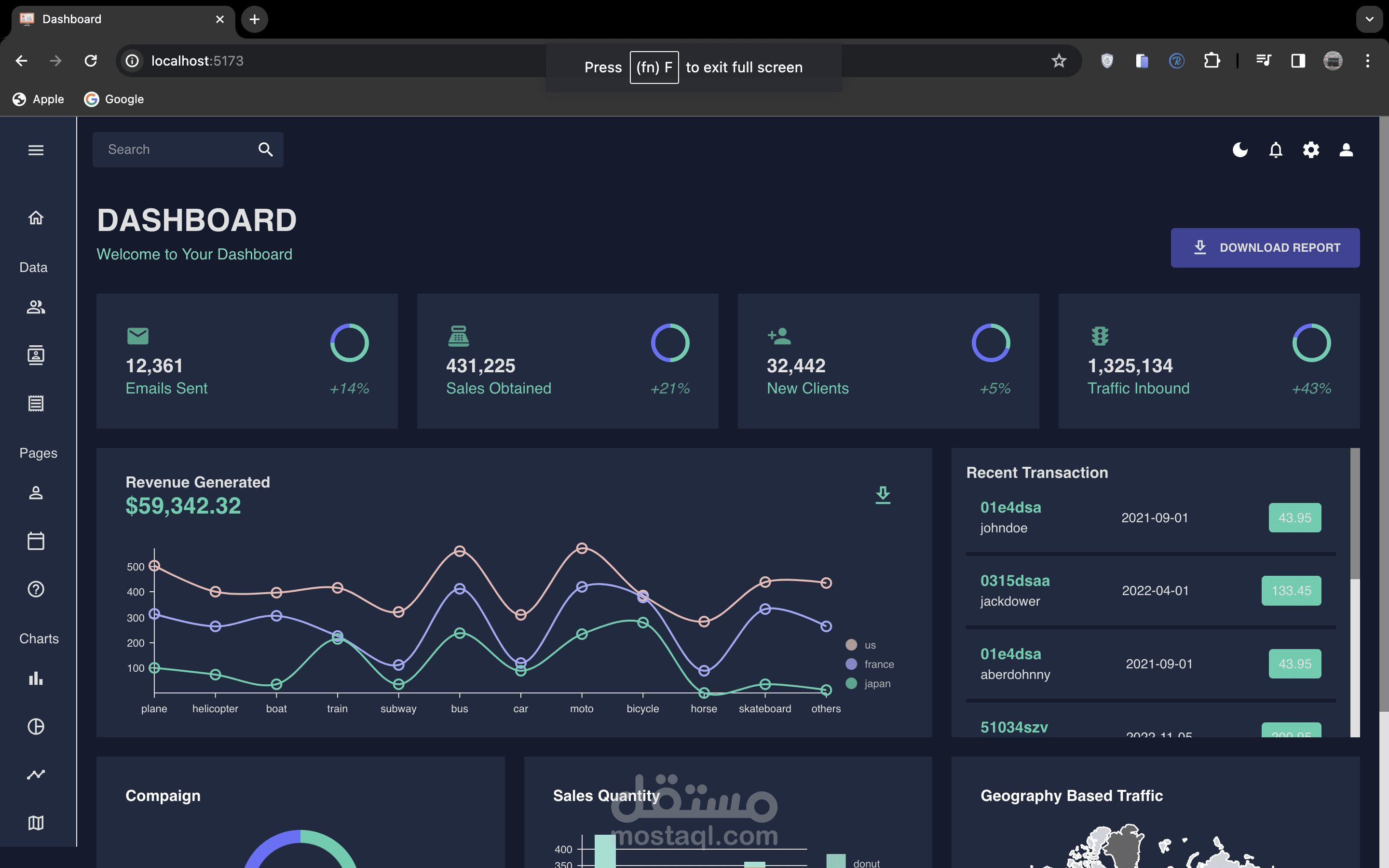Select transaction ID 0315dsaa
This screenshot has width=1389, height=868.
pos(1015,581)
